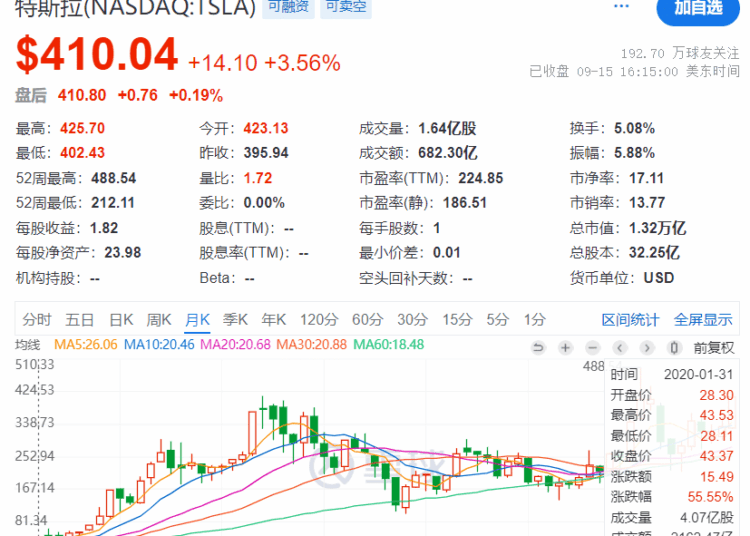Screen dimensions: 750x536
Task: Click the +3.56% change percentage
Action: pos(302,63)
